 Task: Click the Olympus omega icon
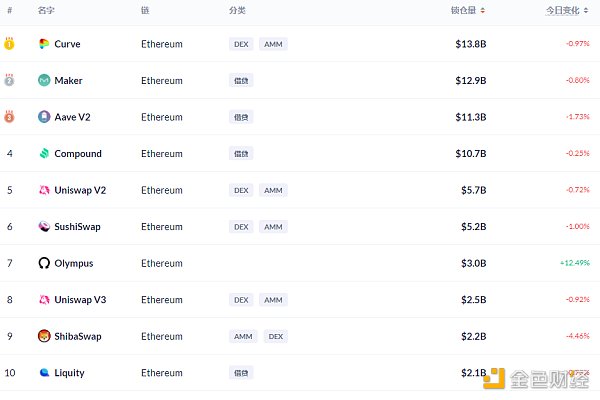coord(44,263)
